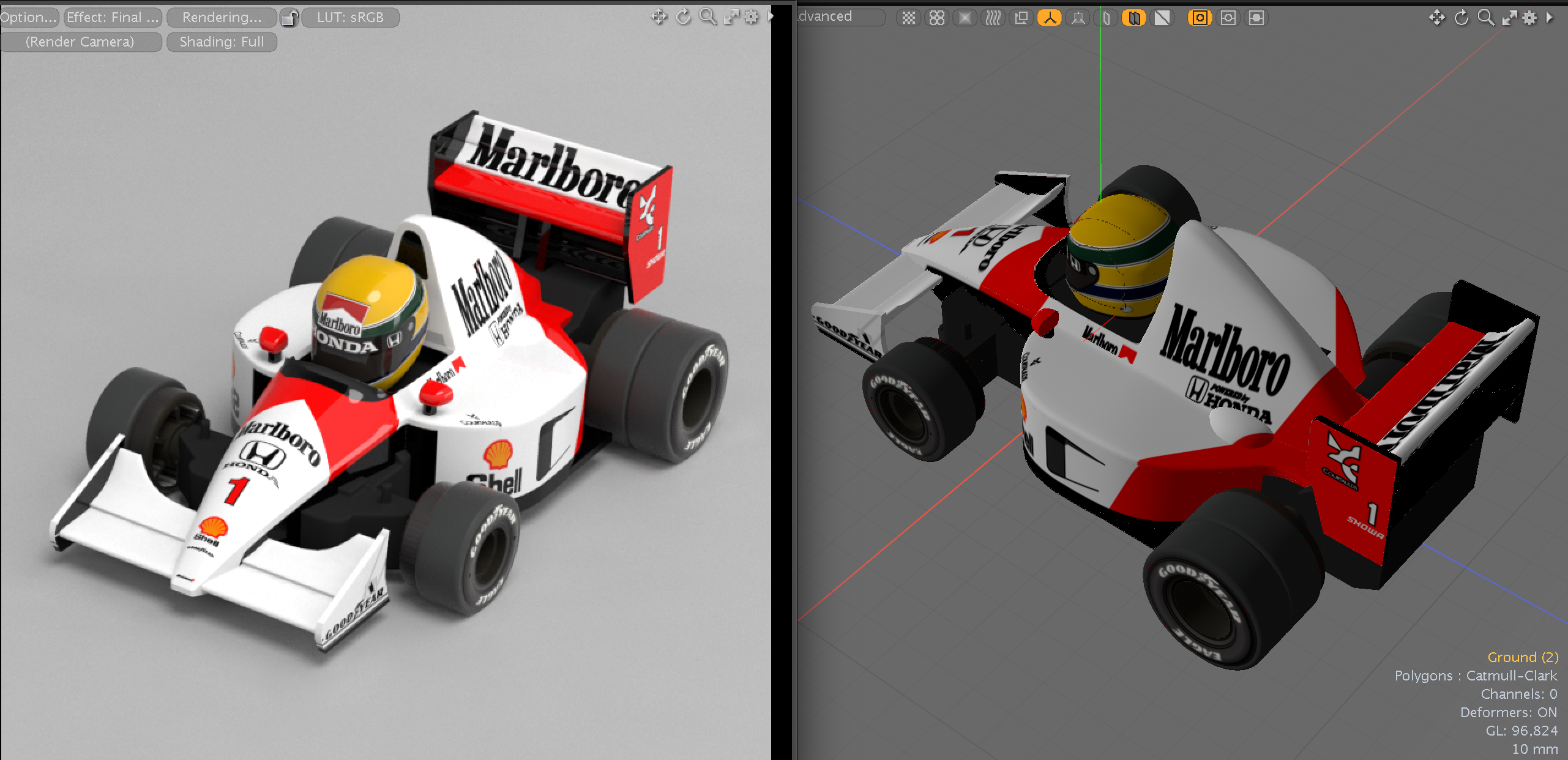
Task: Toggle the diagonal split square icon
Action: point(1162,18)
